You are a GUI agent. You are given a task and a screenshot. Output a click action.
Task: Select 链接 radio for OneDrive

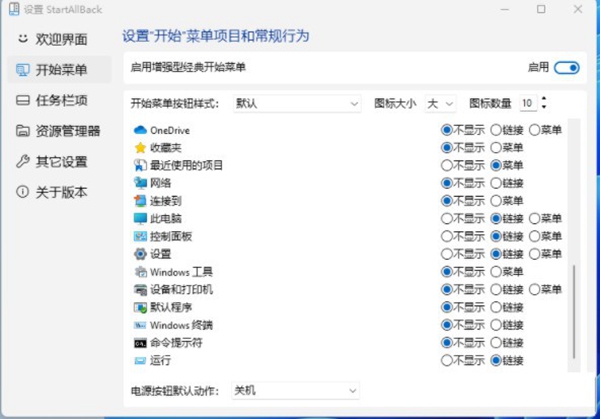click(x=496, y=130)
